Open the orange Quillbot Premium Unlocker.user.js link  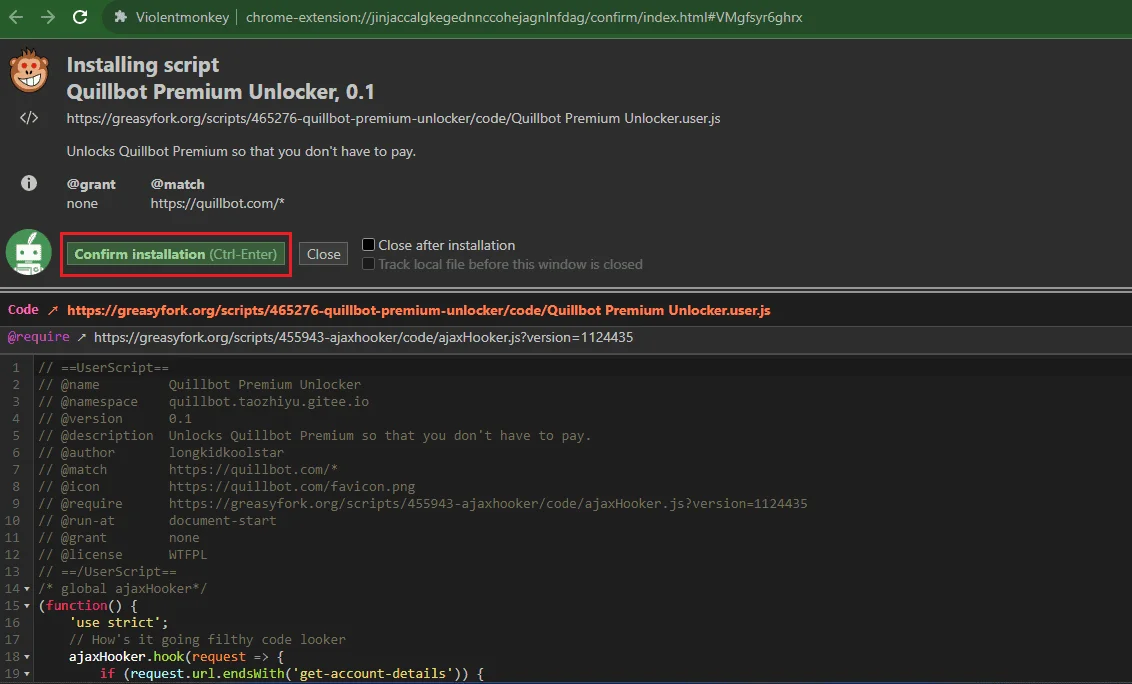point(419,311)
